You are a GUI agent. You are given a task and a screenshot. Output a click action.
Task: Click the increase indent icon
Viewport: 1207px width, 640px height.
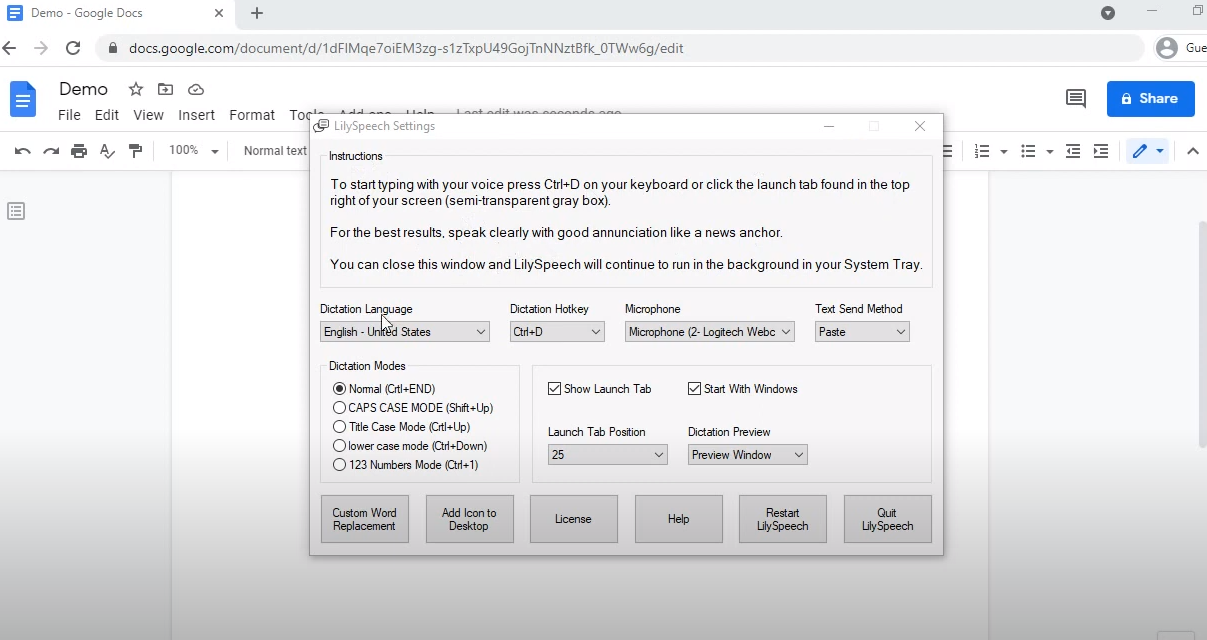point(1101,151)
